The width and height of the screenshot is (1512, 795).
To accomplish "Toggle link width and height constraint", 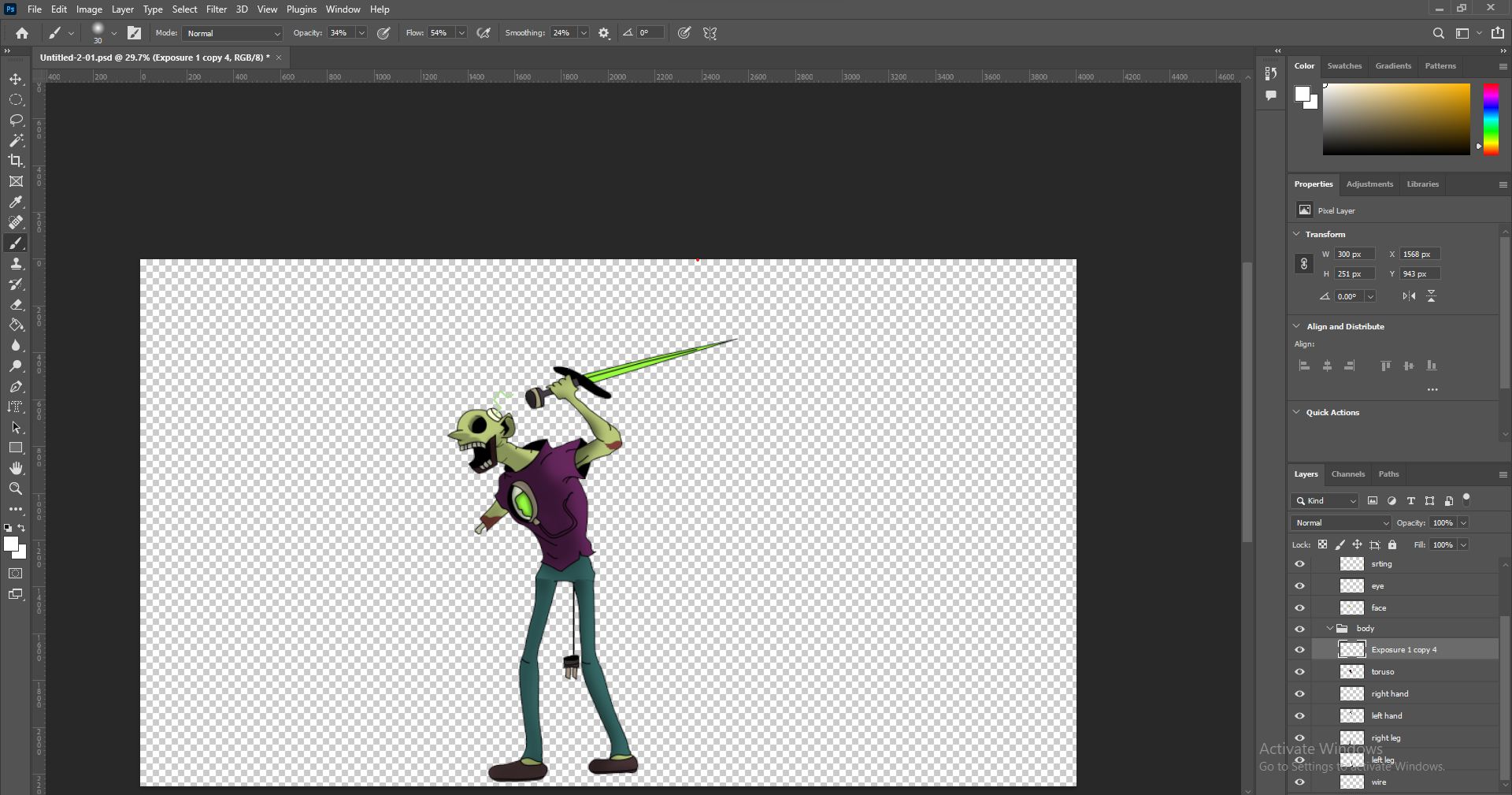I will pyautogui.click(x=1304, y=264).
